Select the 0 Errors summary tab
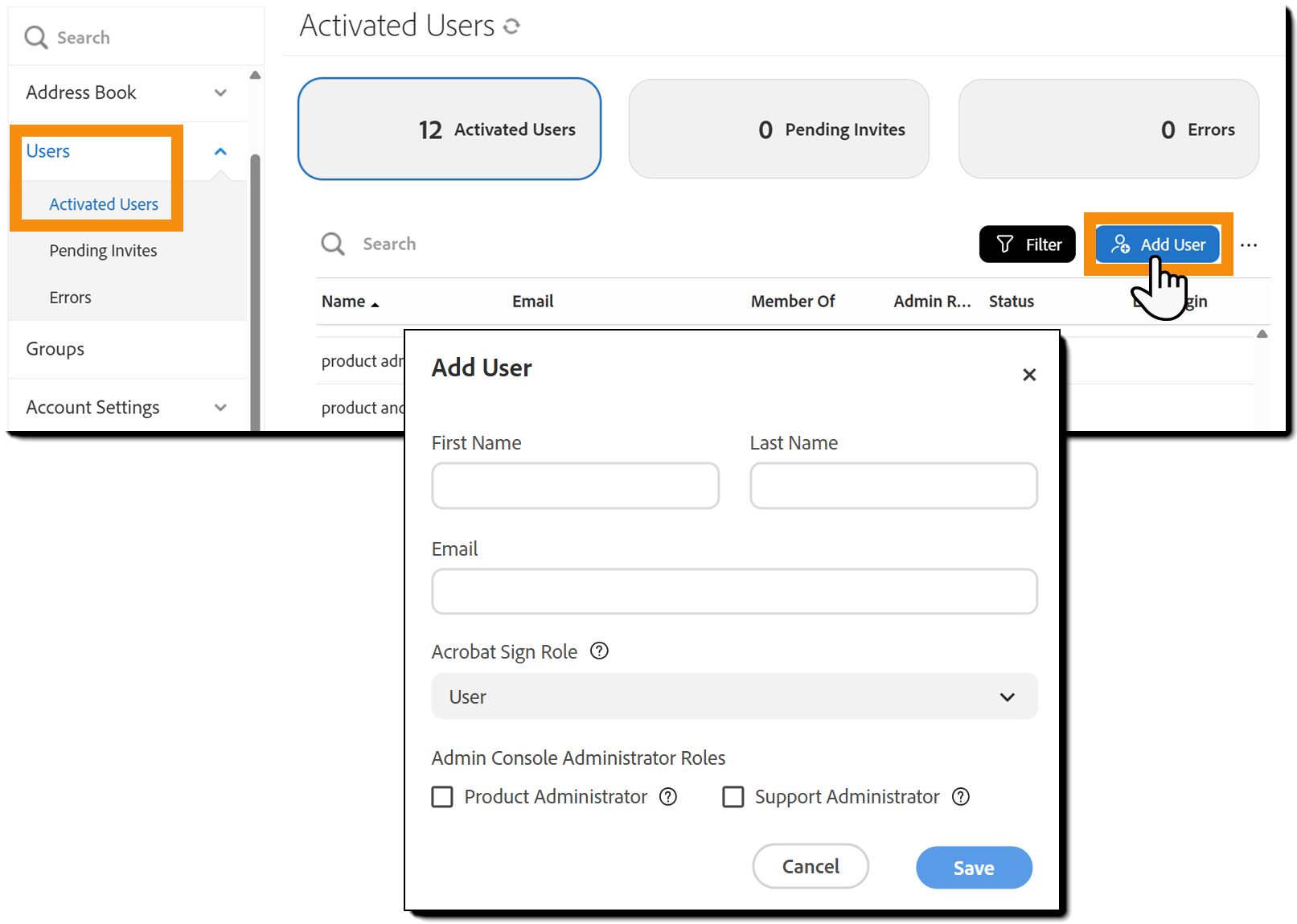The image size is (1297, 924). point(1109,129)
